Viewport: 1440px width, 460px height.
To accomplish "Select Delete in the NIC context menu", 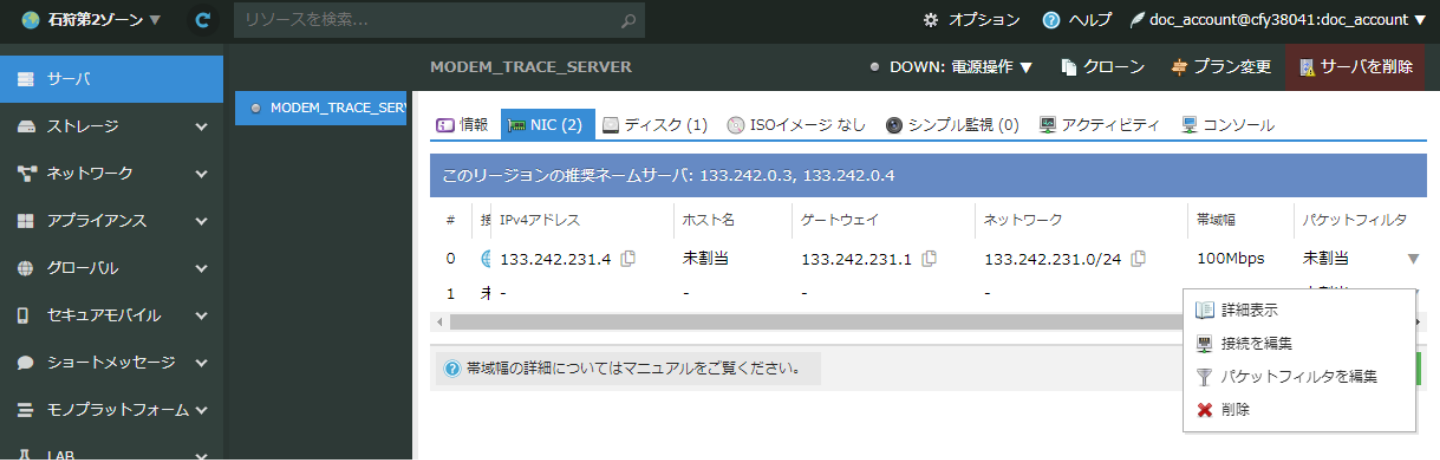I will coord(1235,410).
